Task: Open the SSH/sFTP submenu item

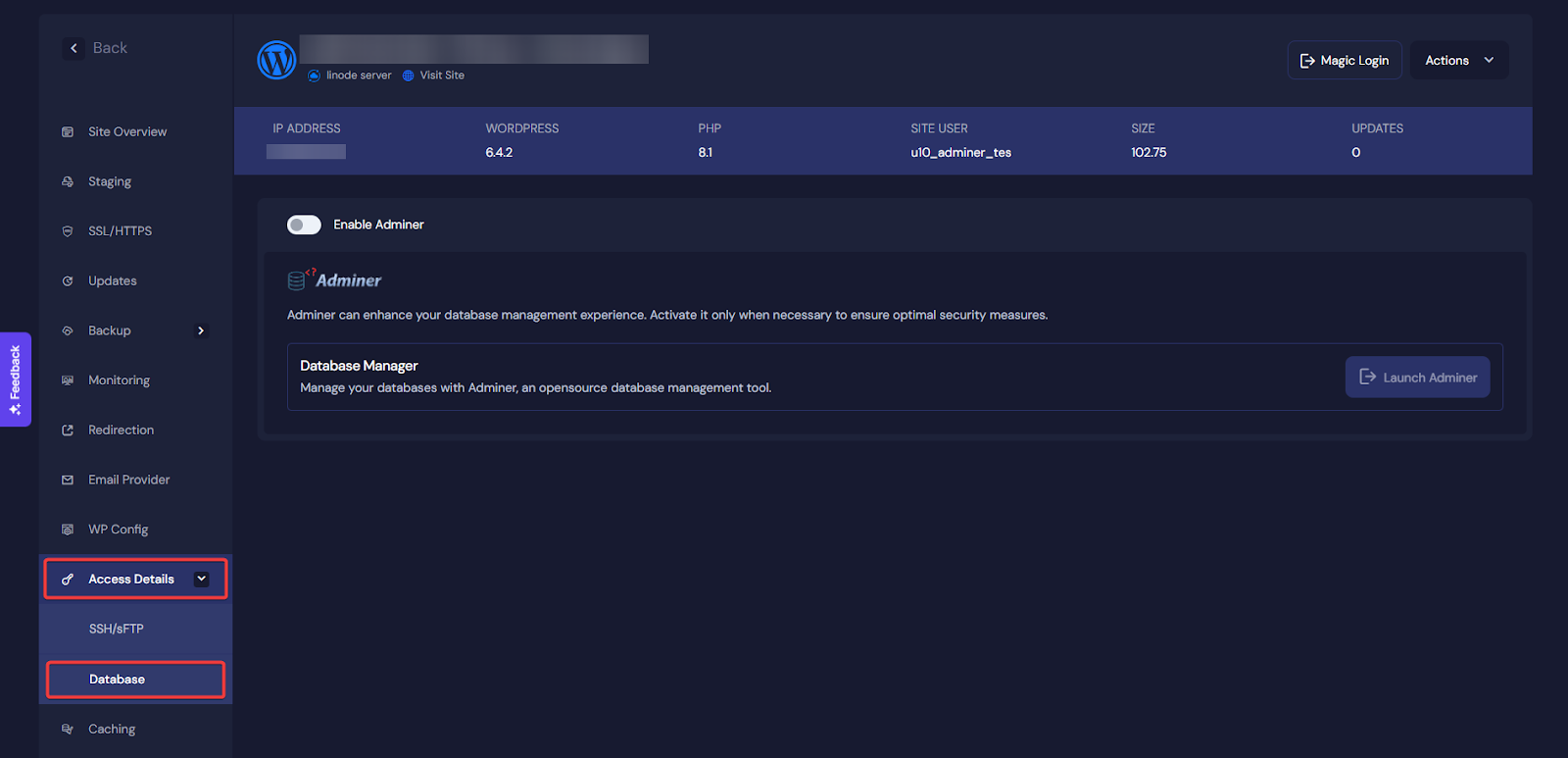Action: 117,630
